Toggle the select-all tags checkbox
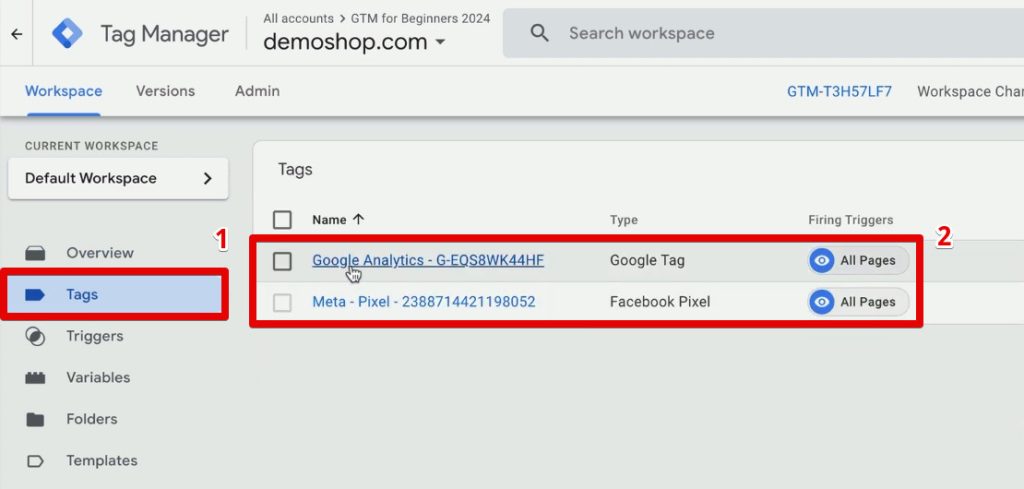The height and width of the screenshot is (489, 1024). pyautogui.click(x=282, y=220)
